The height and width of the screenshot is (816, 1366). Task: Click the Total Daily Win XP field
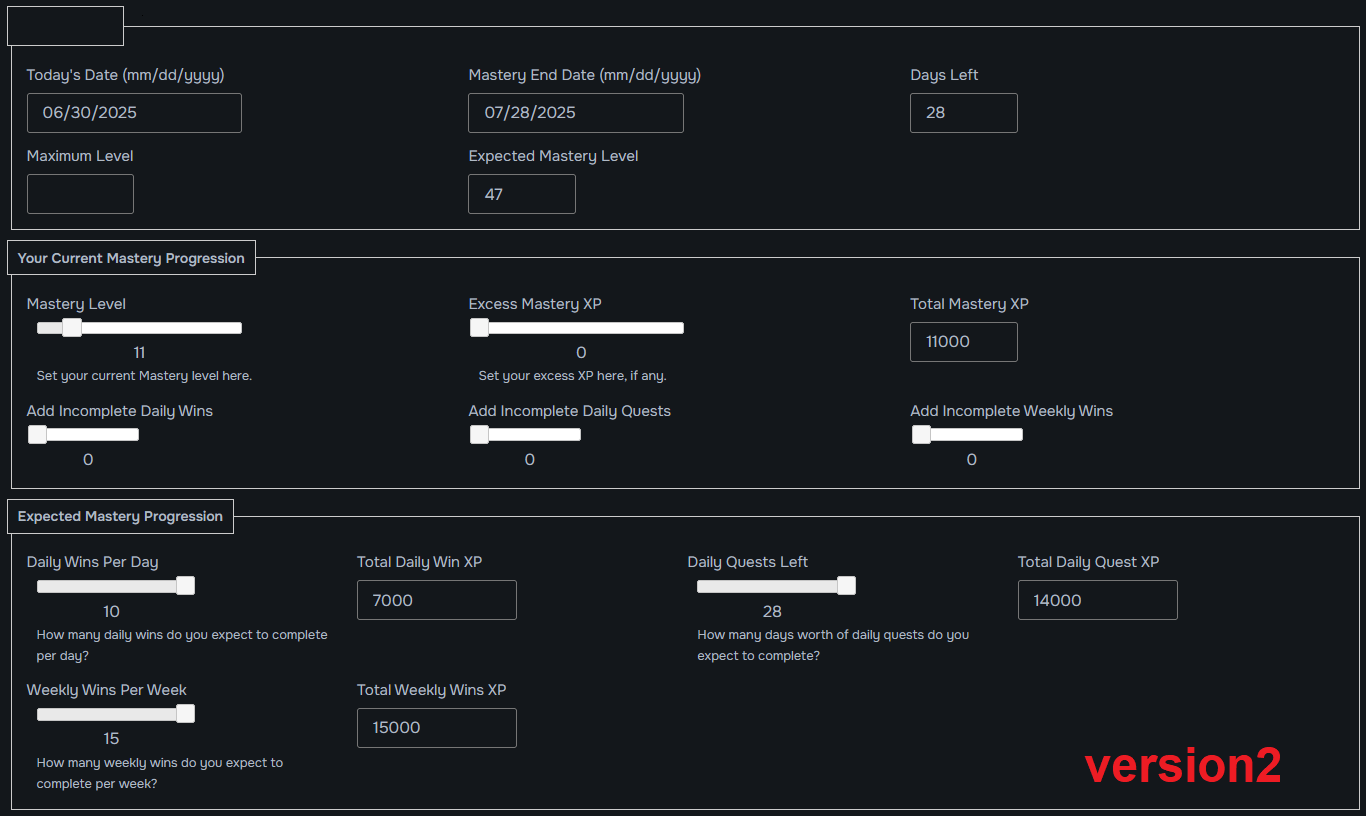pos(437,600)
